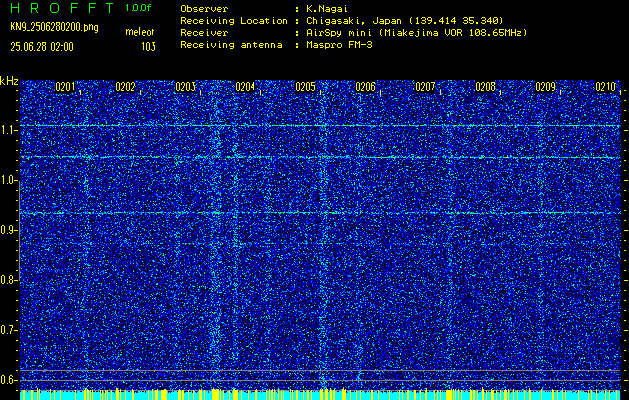629x400 pixels.
Task: Click the kHz axis unit label
Action: pos(9,81)
